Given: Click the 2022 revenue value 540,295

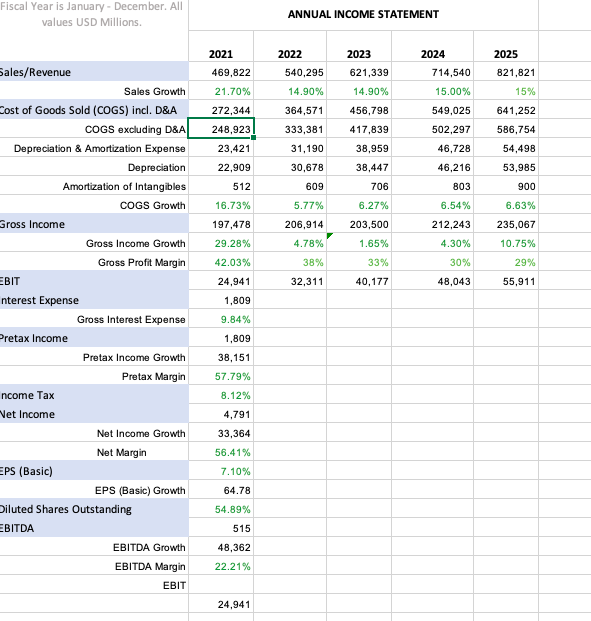Looking at the screenshot, I should pos(290,72).
